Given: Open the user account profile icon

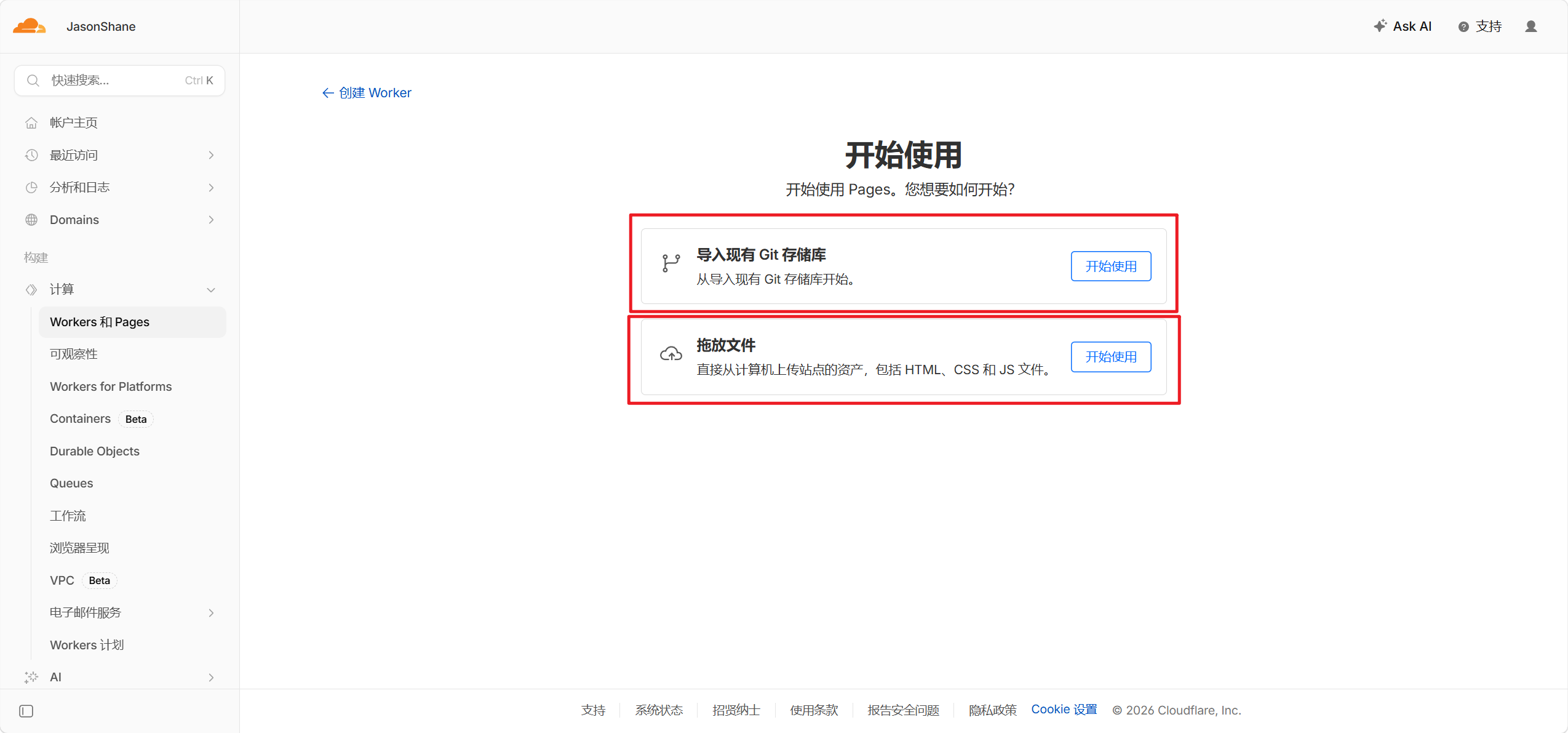Looking at the screenshot, I should coord(1530,26).
